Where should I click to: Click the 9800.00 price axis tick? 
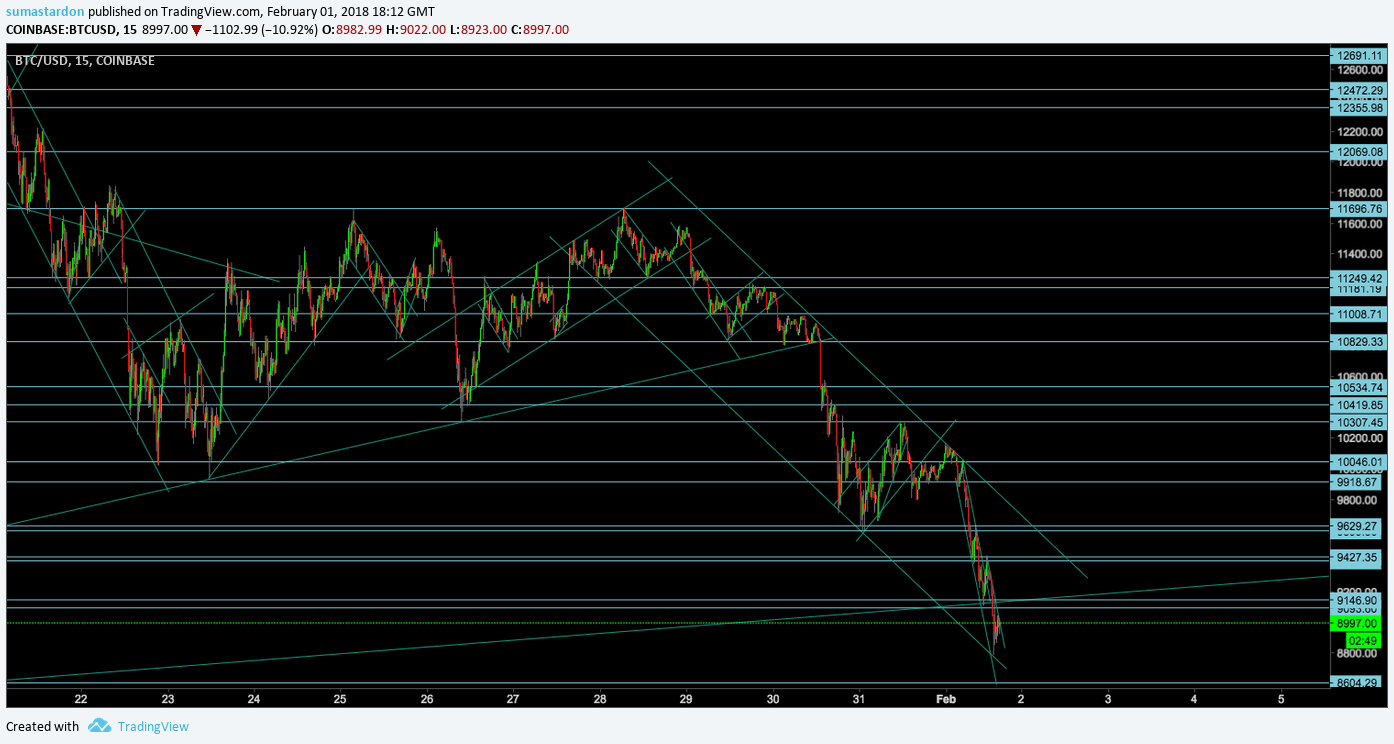1359,500
